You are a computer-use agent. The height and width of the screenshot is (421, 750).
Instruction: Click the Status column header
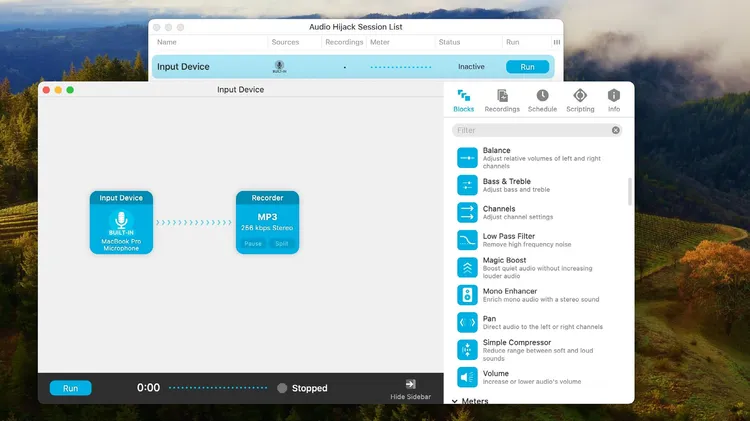pos(449,42)
